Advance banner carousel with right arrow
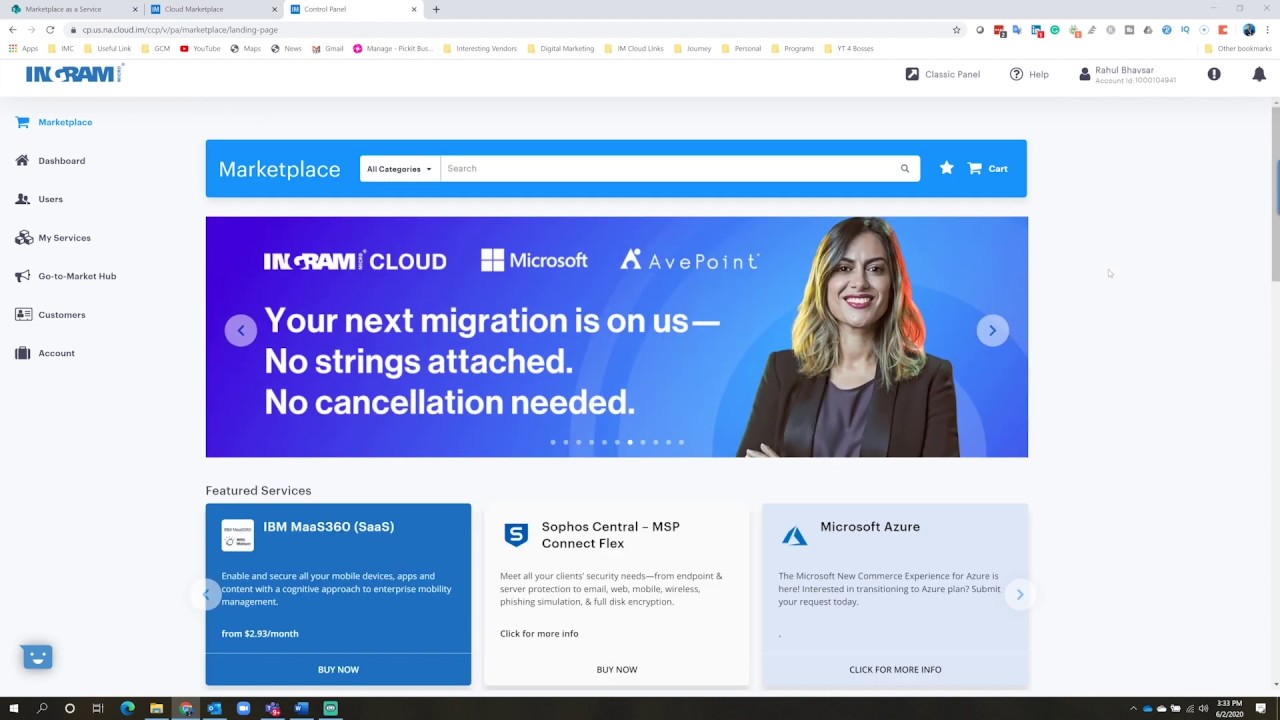The image size is (1280, 720). tap(992, 331)
